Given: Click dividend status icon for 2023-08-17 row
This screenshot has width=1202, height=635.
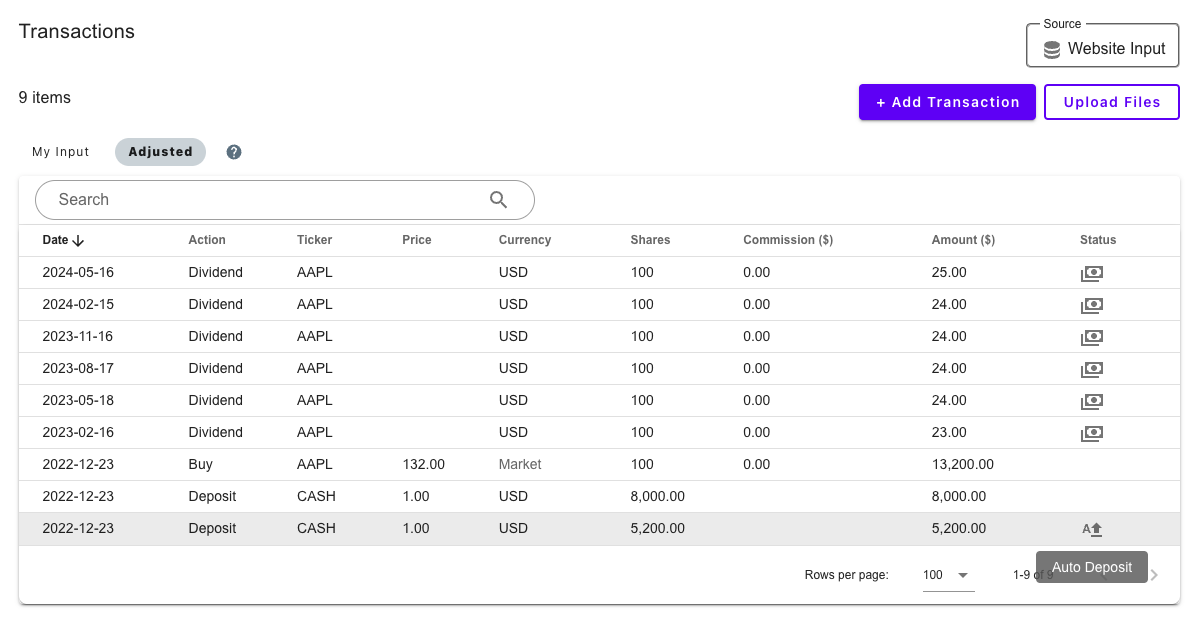Looking at the screenshot, I should [1091, 369].
